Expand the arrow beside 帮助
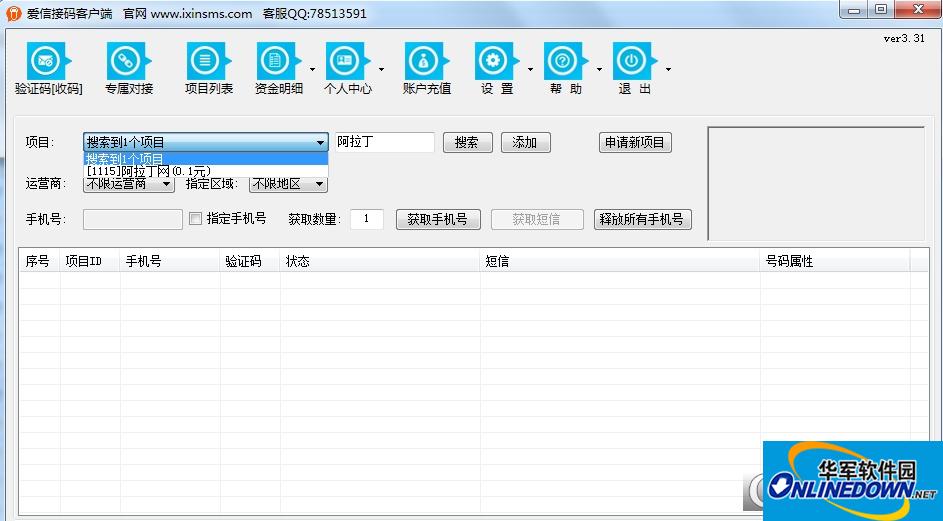 tap(599, 69)
